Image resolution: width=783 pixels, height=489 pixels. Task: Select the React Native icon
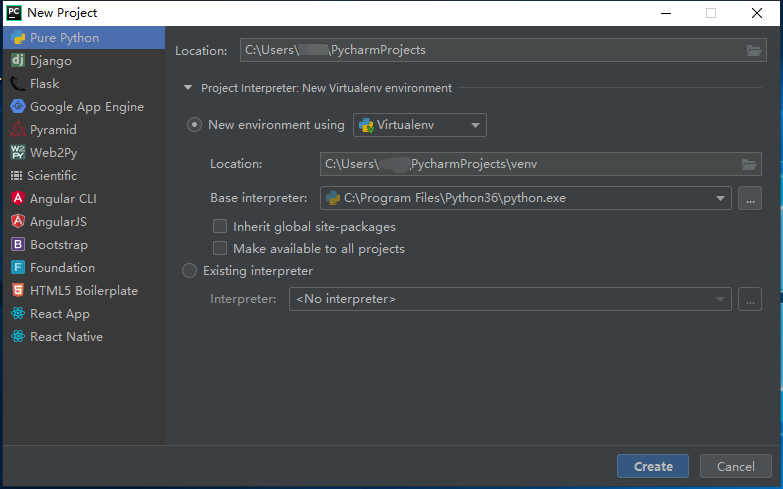click(18, 337)
